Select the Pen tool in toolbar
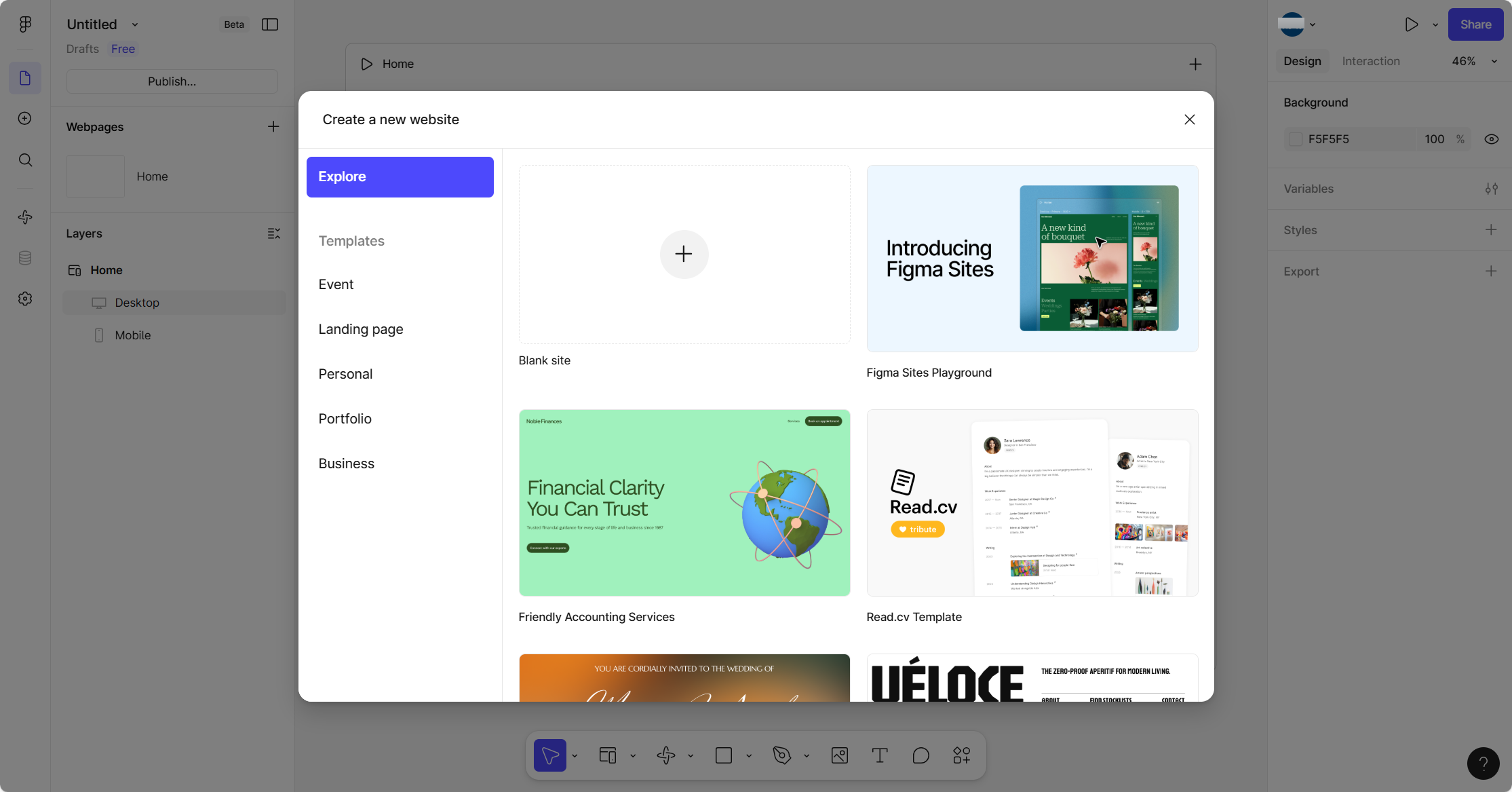The width and height of the screenshot is (1512, 792). 781,755
